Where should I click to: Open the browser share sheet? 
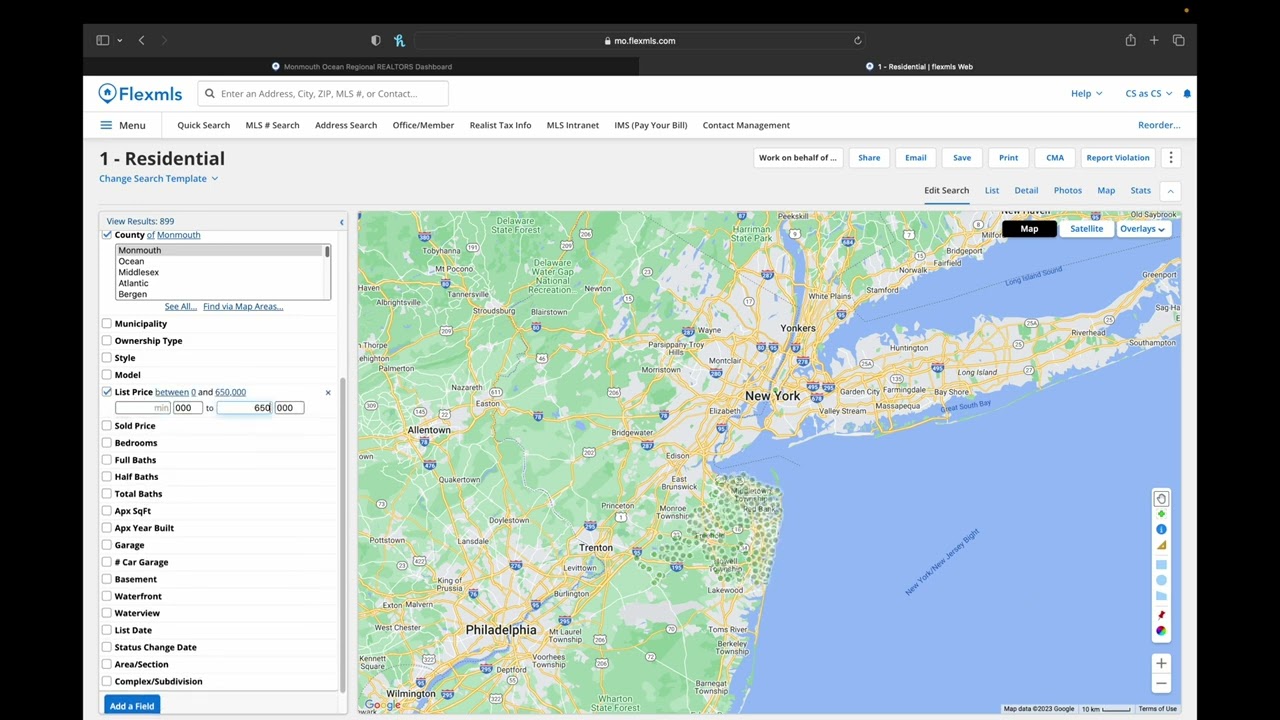[1130, 41]
